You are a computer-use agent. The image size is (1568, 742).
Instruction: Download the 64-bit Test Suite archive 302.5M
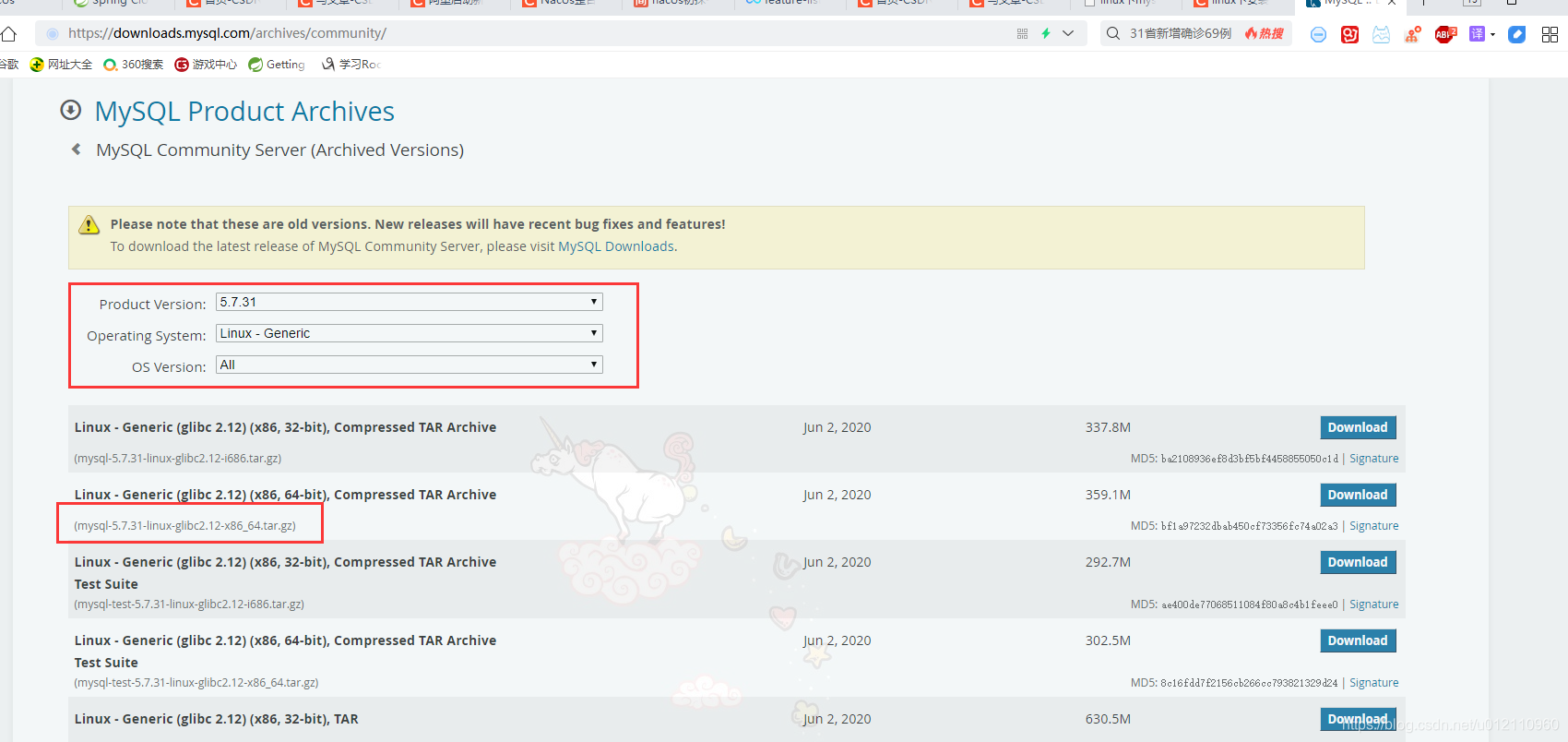point(1358,640)
